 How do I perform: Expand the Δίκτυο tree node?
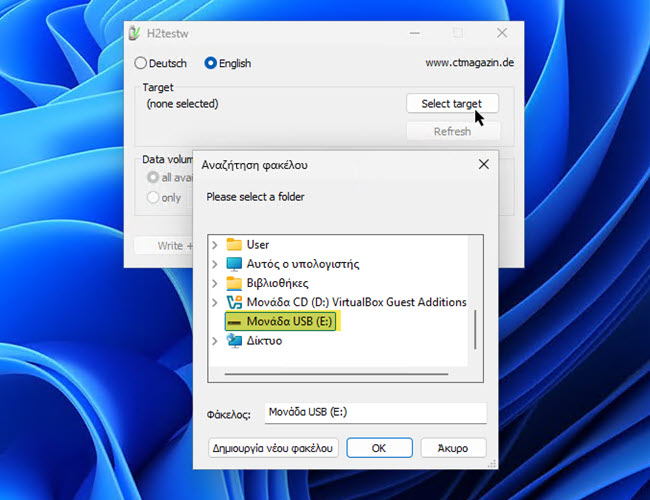tap(215, 341)
